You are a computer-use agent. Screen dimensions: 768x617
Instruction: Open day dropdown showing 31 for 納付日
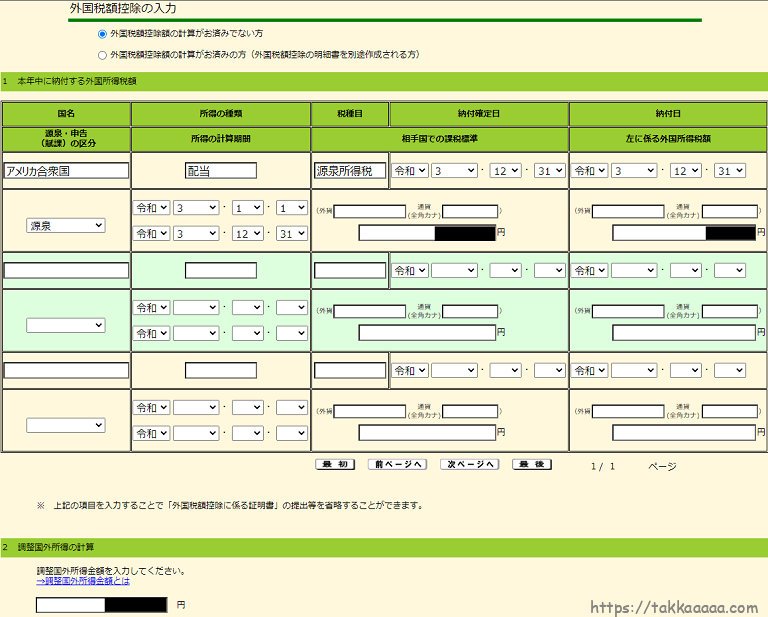730,170
